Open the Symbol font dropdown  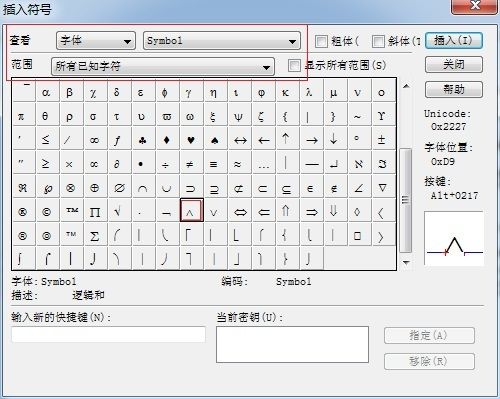[222, 41]
